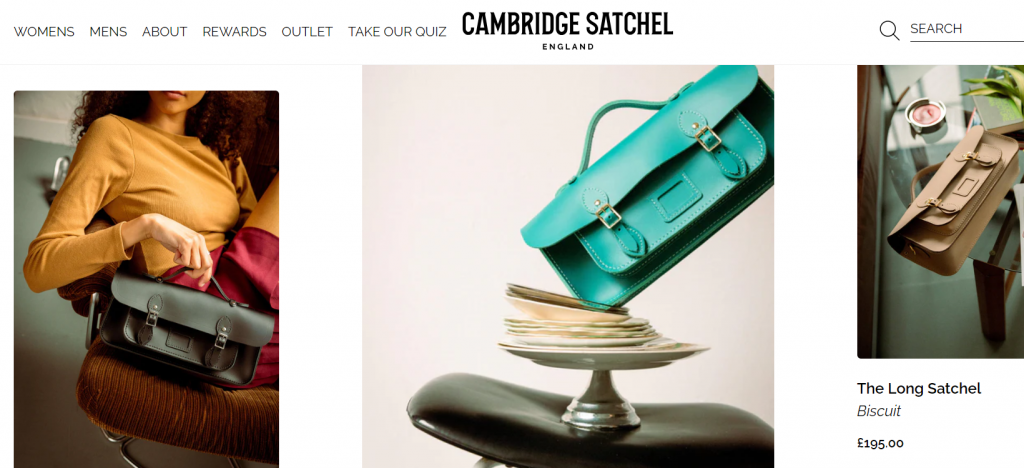Screen dimensions: 1024x468
Task: Visit the OUTLET section
Action: (307, 31)
